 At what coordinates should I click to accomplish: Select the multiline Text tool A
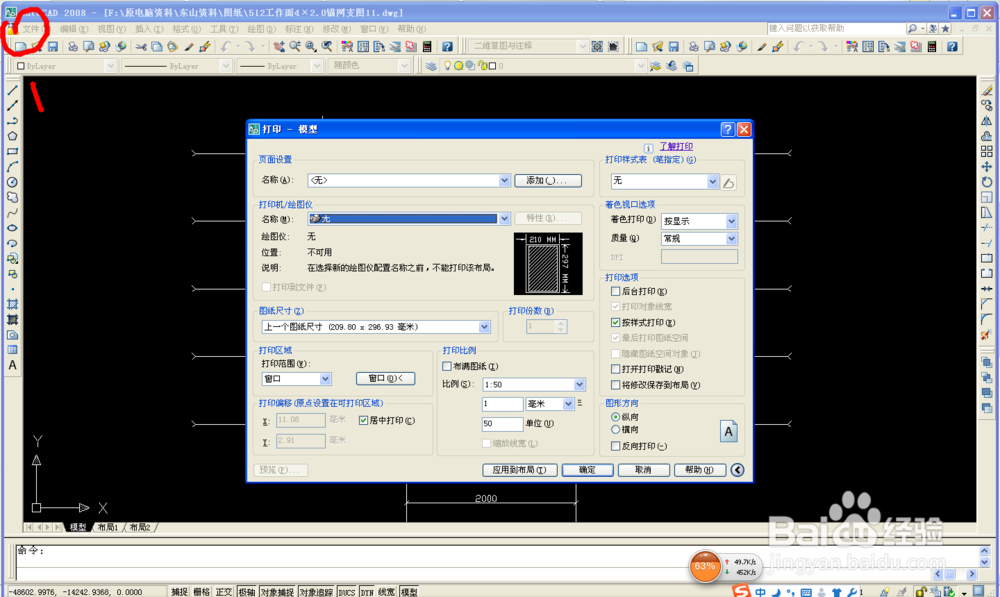pos(12,365)
